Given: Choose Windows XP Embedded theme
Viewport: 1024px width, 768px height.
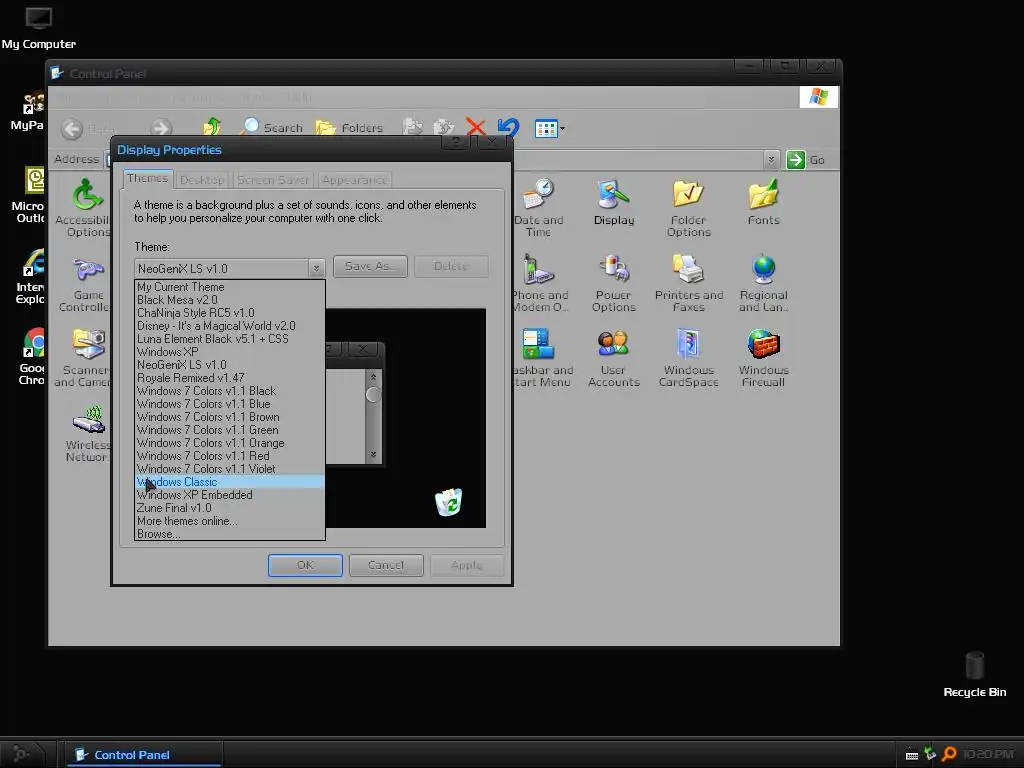Looking at the screenshot, I should pyautogui.click(x=229, y=495).
